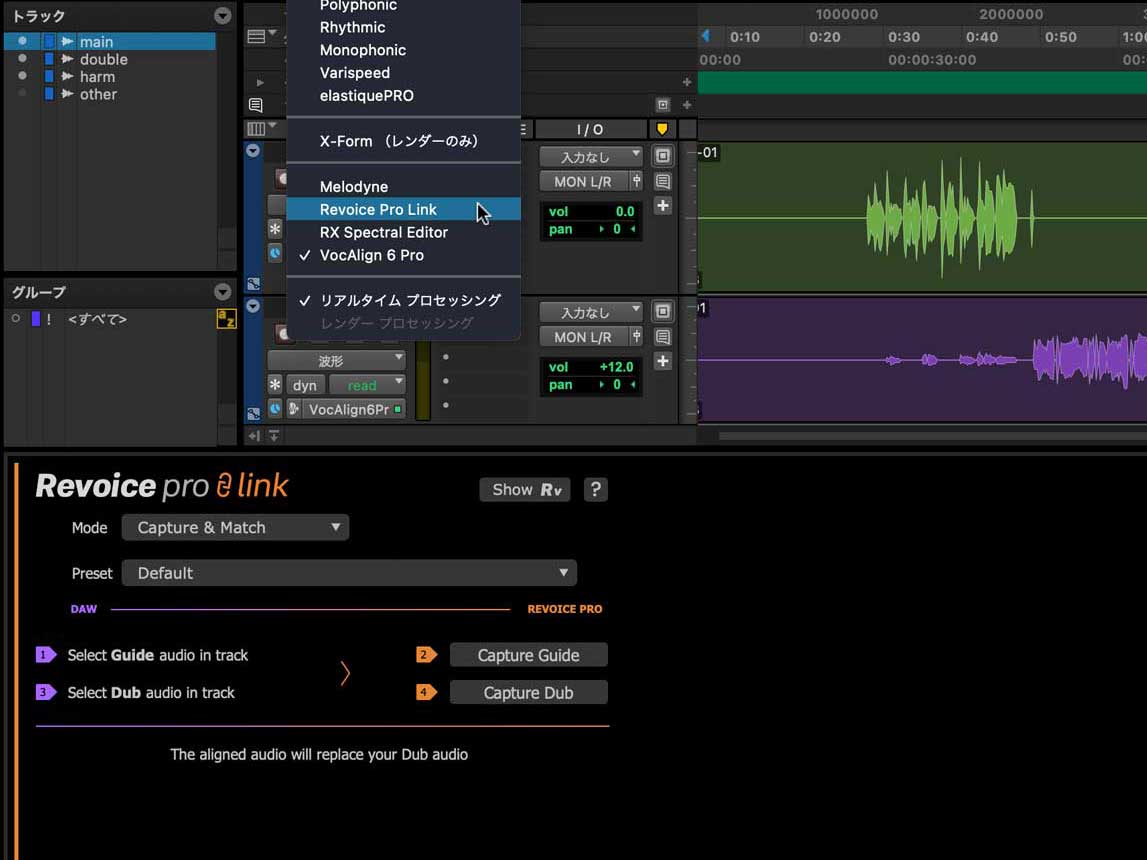Open the 入力なし input selector on the vol +12.0 track

[x=591, y=312]
